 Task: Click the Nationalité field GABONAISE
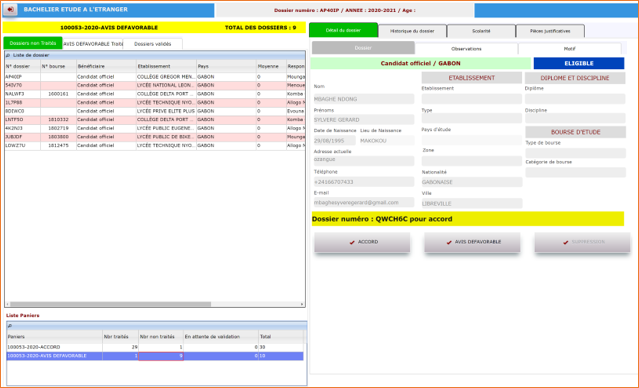click(472, 182)
